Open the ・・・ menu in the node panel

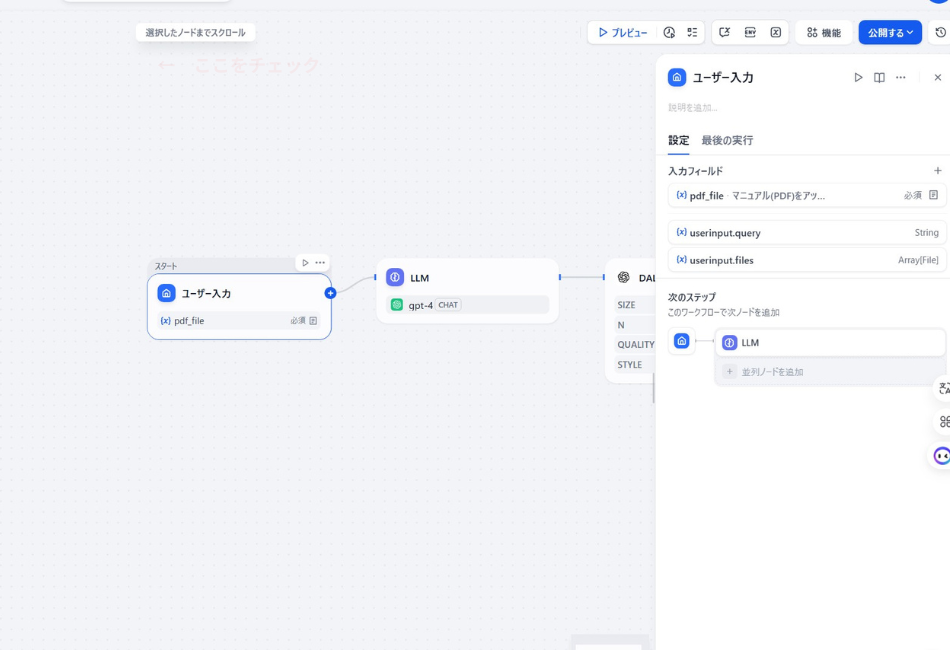point(900,77)
